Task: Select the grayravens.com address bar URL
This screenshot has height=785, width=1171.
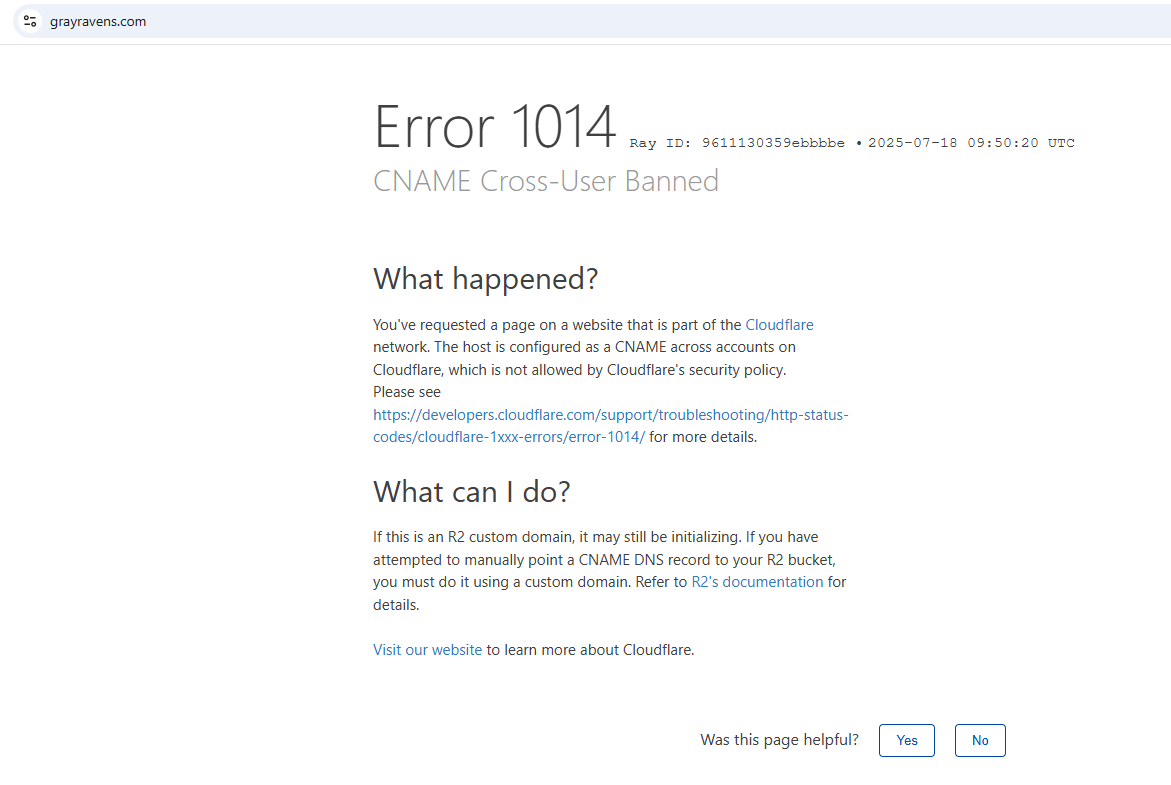Action: (98, 22)
